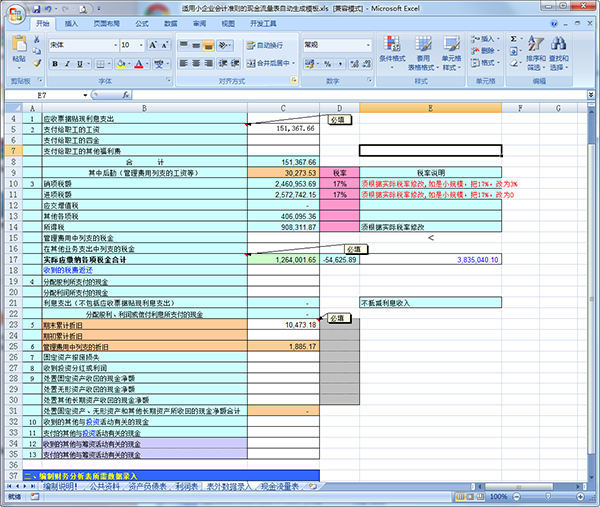Expand the font size 10 dropdown

(141, 45)
